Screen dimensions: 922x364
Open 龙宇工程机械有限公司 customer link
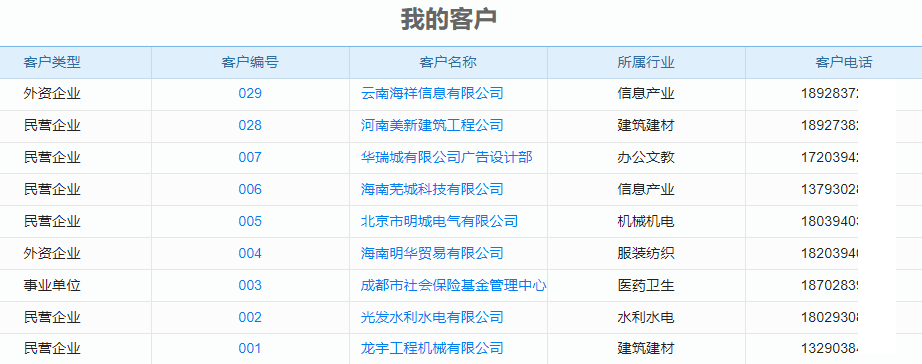point(432,349)
